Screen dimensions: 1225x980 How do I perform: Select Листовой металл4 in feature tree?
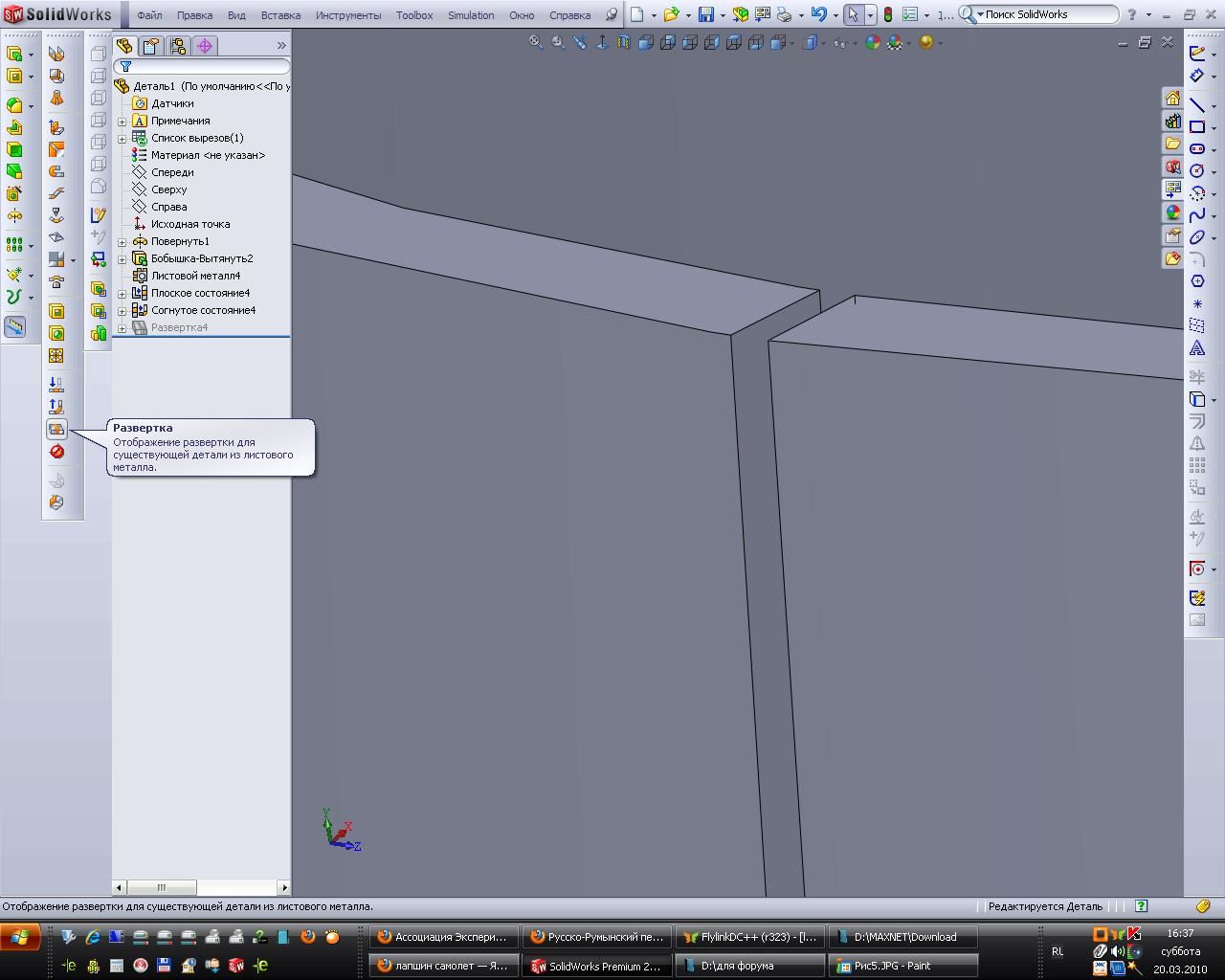195,276
